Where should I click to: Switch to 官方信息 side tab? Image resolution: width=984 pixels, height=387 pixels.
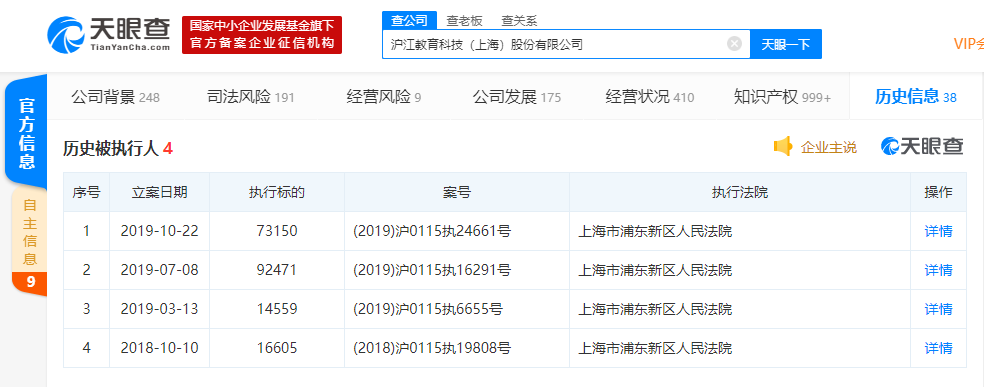[26, 133]
